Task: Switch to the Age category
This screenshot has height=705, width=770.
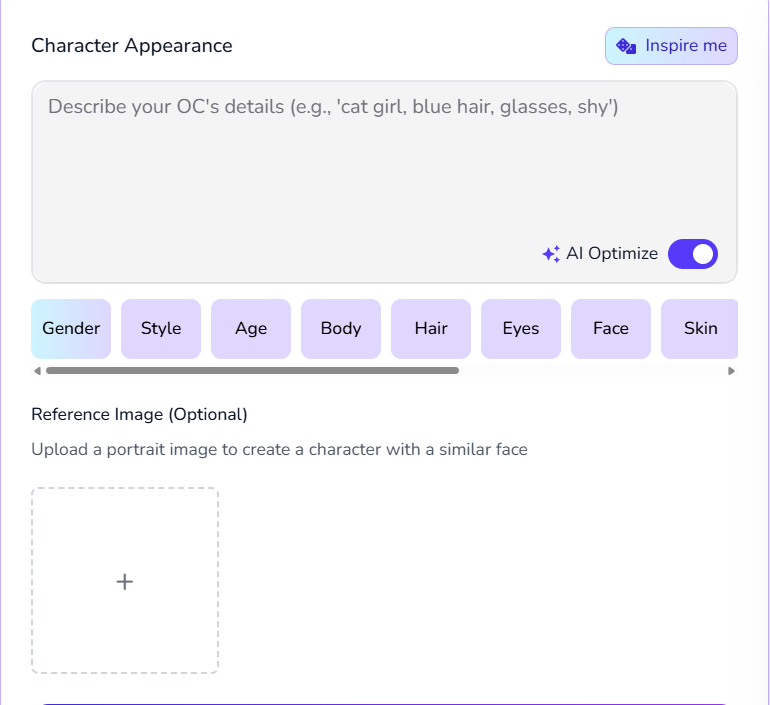Action: pos(251,328)
